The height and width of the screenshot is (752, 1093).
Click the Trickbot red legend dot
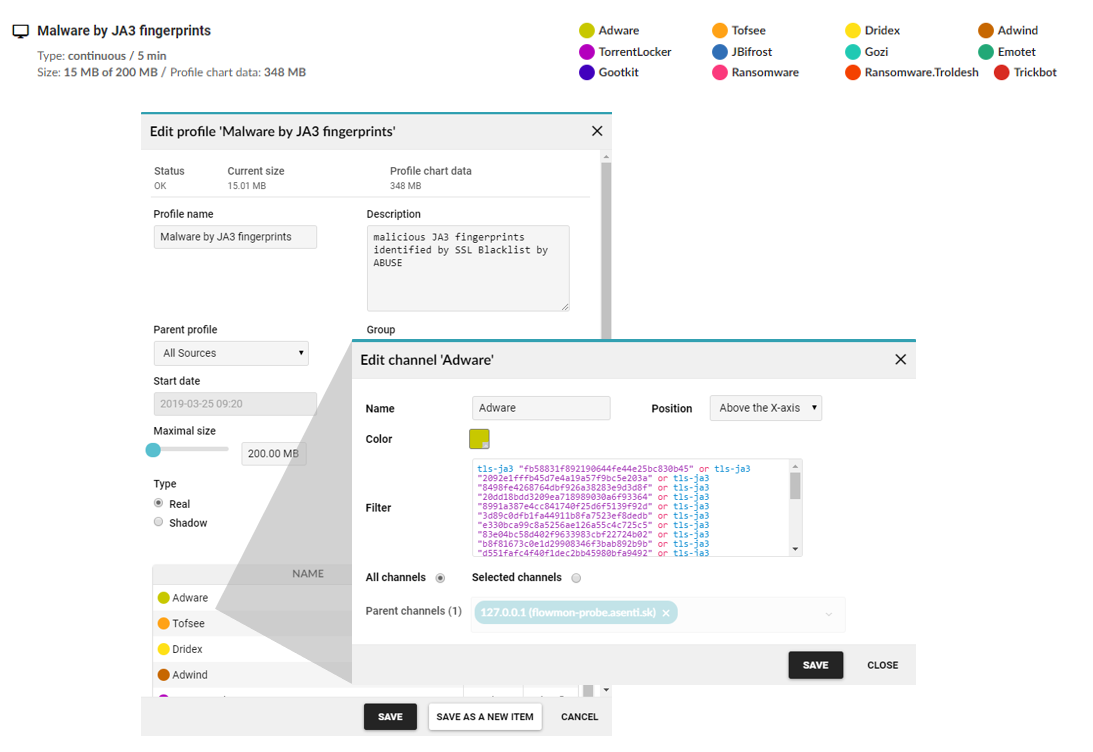[1002, 73]
